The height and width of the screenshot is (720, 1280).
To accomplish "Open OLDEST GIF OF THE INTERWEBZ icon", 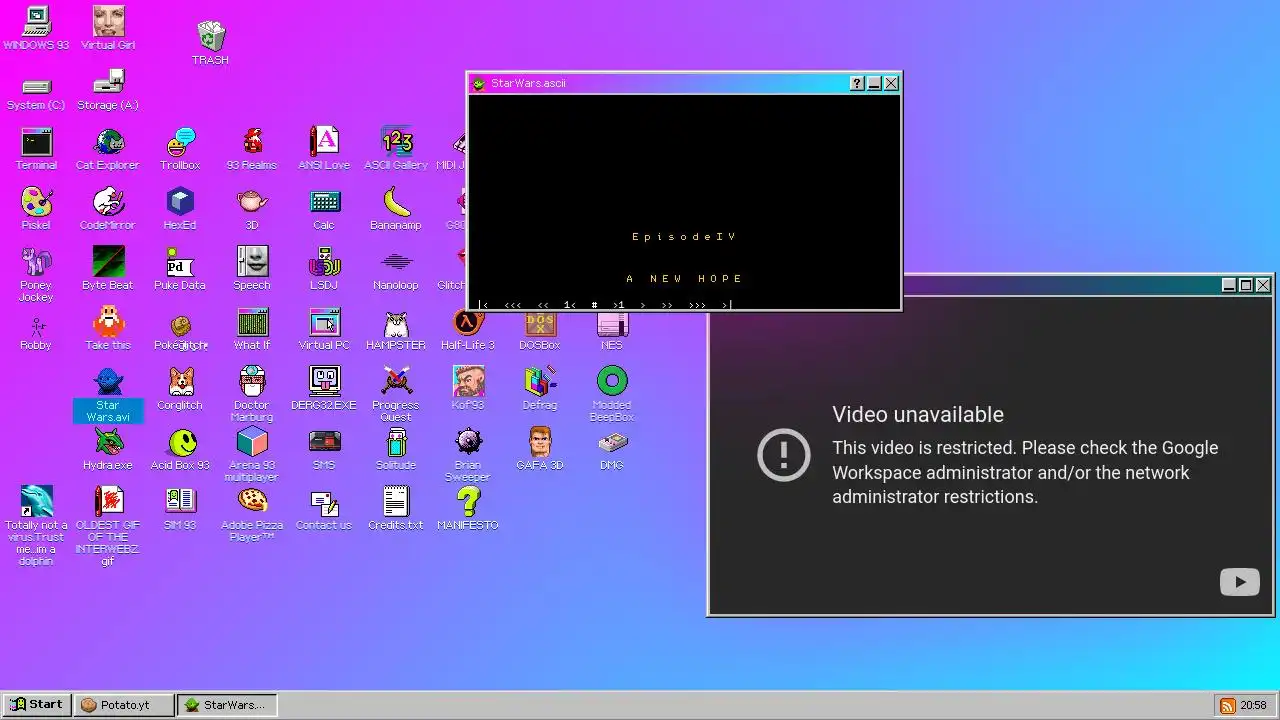I will [108, 527].
